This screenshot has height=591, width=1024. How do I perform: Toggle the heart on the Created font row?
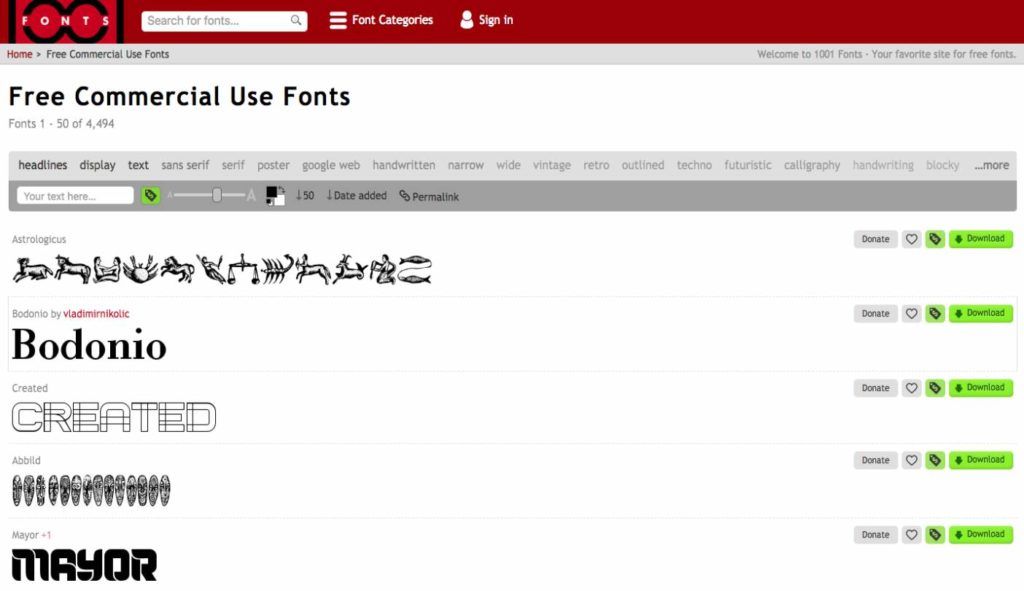click(x=911, y=387)
